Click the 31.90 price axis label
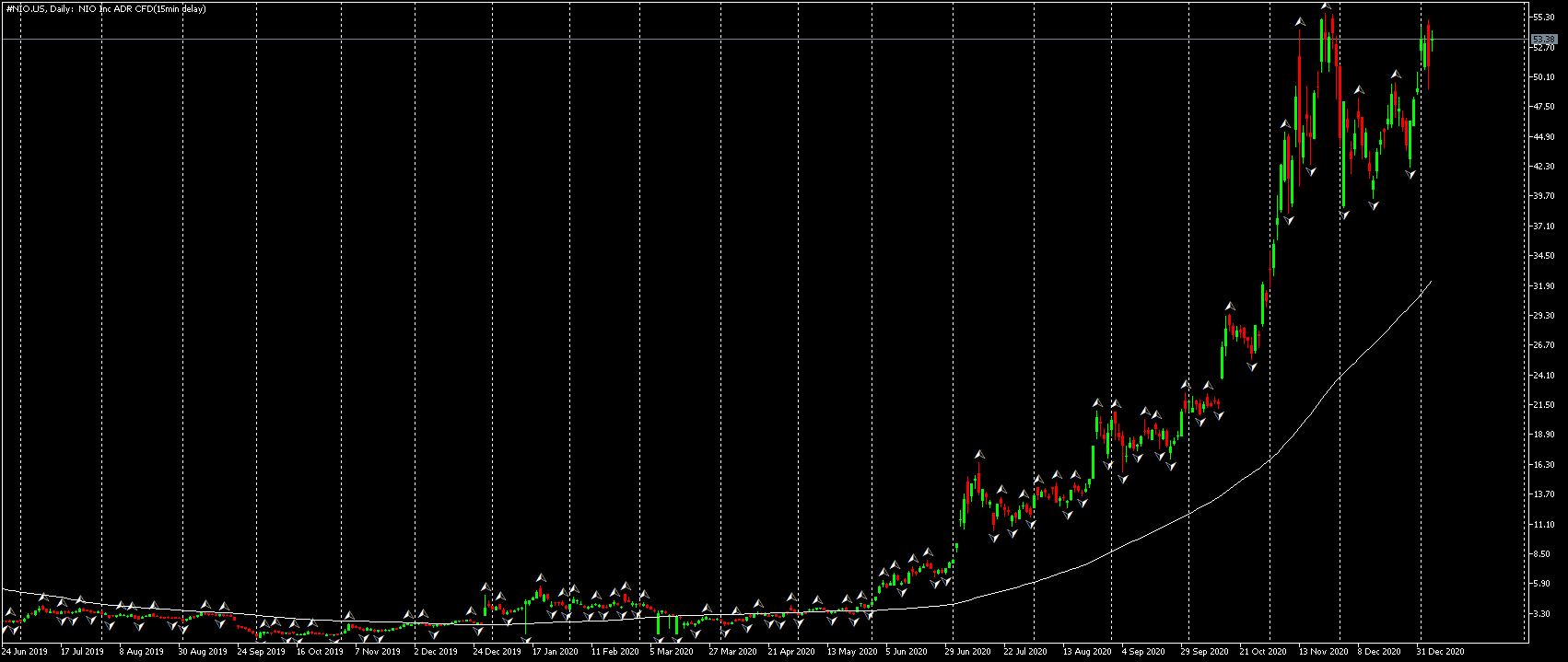The height and width of the screenshot is (662, 1568). click(1544, 286)
